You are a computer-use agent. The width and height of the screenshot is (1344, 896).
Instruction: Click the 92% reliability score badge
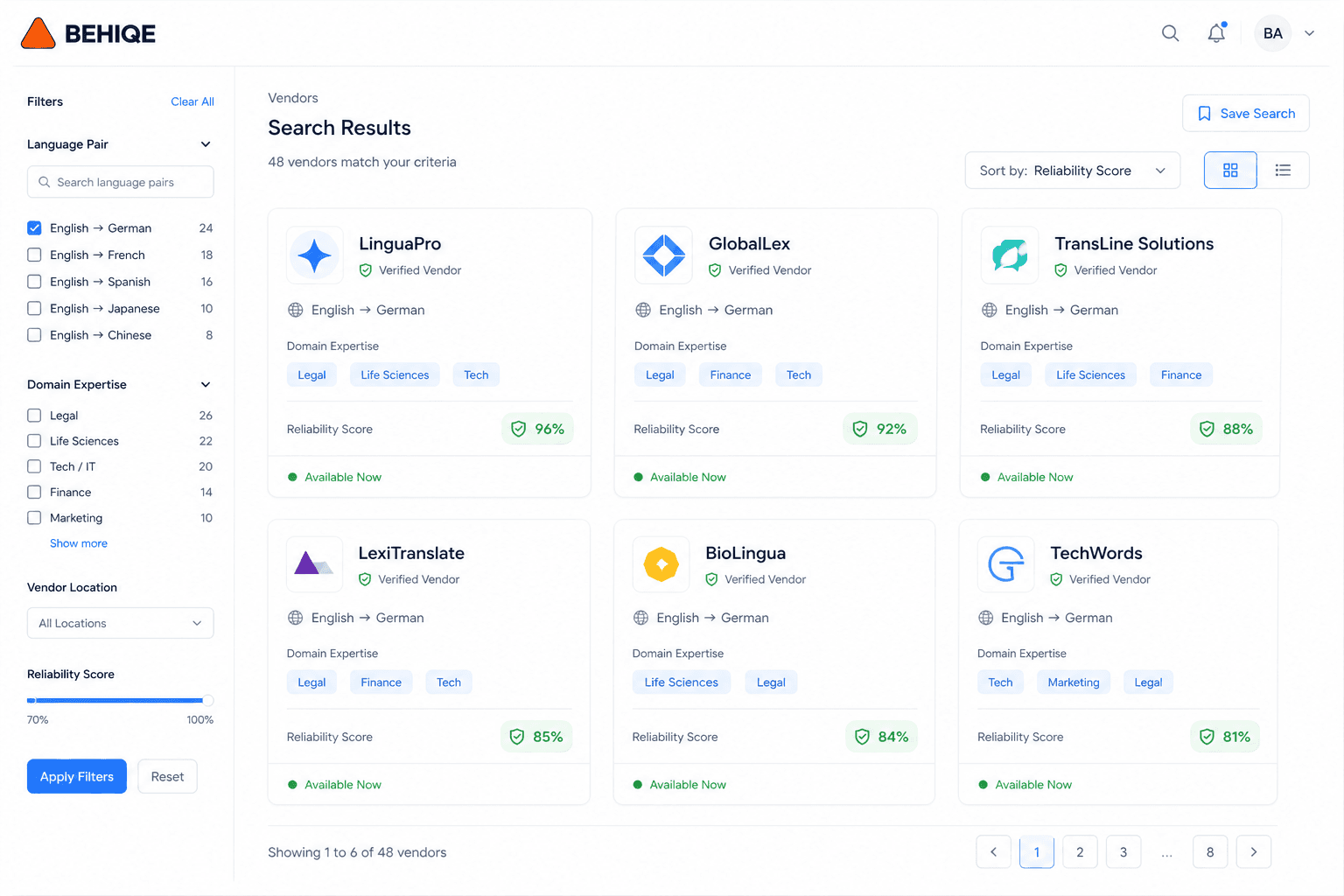[880, 429]
